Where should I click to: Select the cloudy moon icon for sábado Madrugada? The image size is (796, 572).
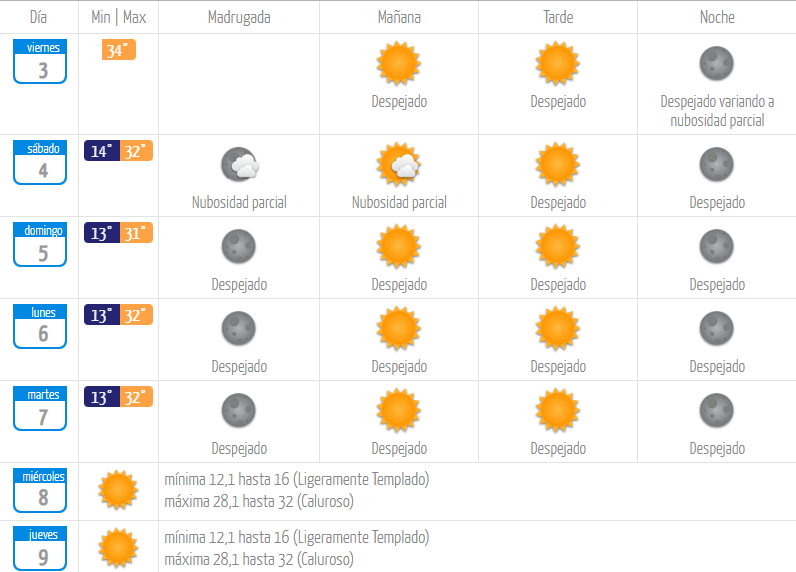(240, 164)
